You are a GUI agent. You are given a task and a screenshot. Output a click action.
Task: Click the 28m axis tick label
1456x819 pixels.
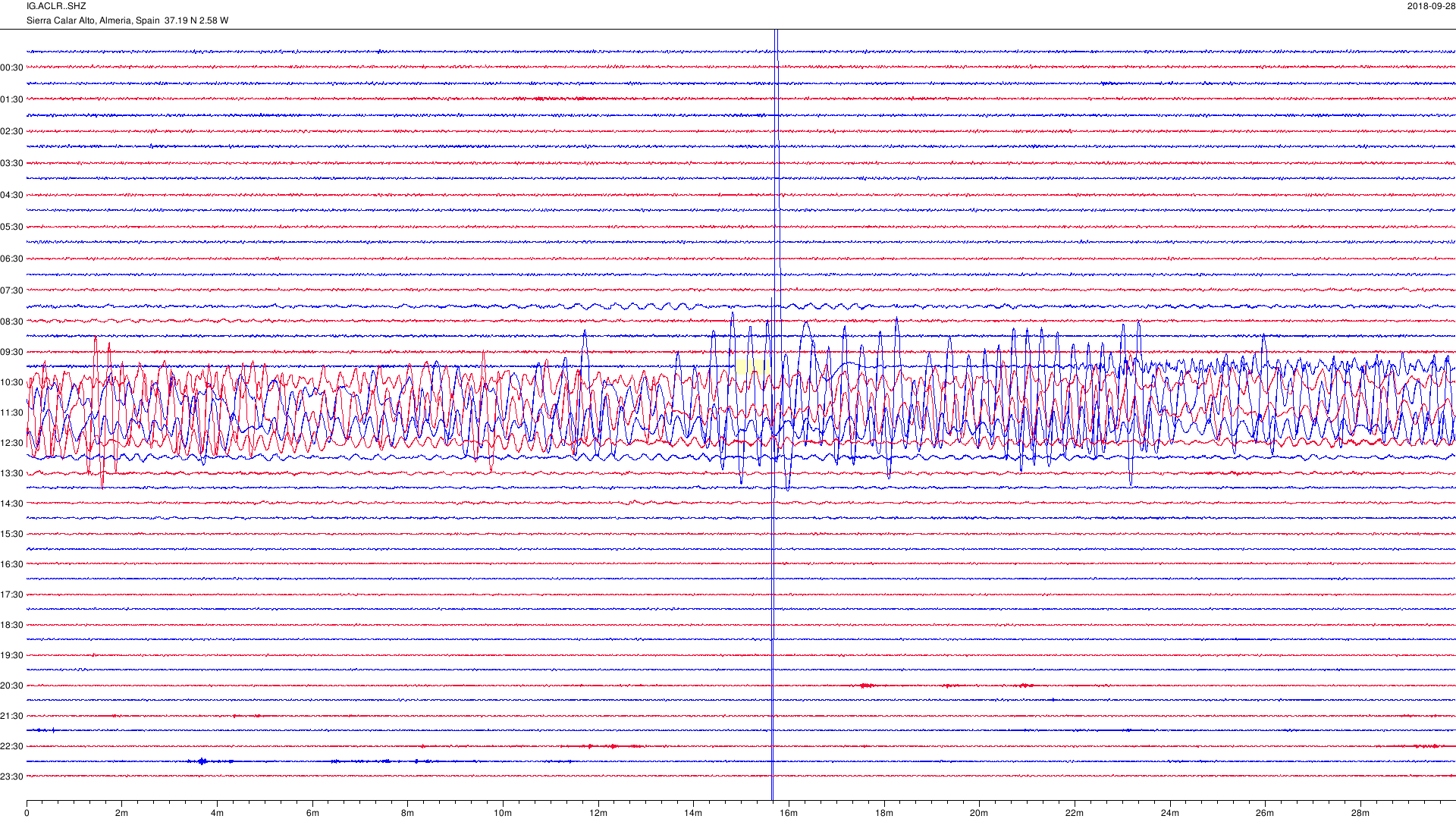coord(1360,813)
